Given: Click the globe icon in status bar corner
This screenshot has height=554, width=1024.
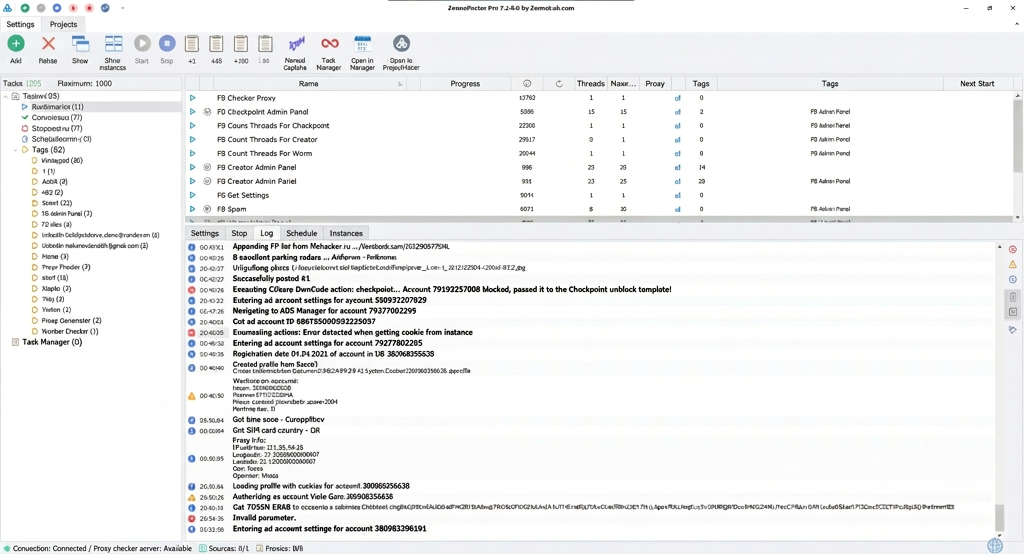Looking at the screenshot, I should click(995, 545).
